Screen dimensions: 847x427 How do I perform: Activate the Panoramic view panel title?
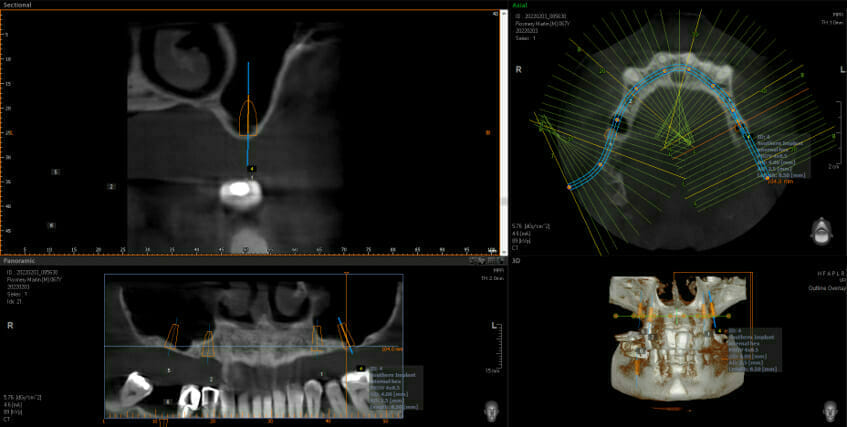pos(19,260)
